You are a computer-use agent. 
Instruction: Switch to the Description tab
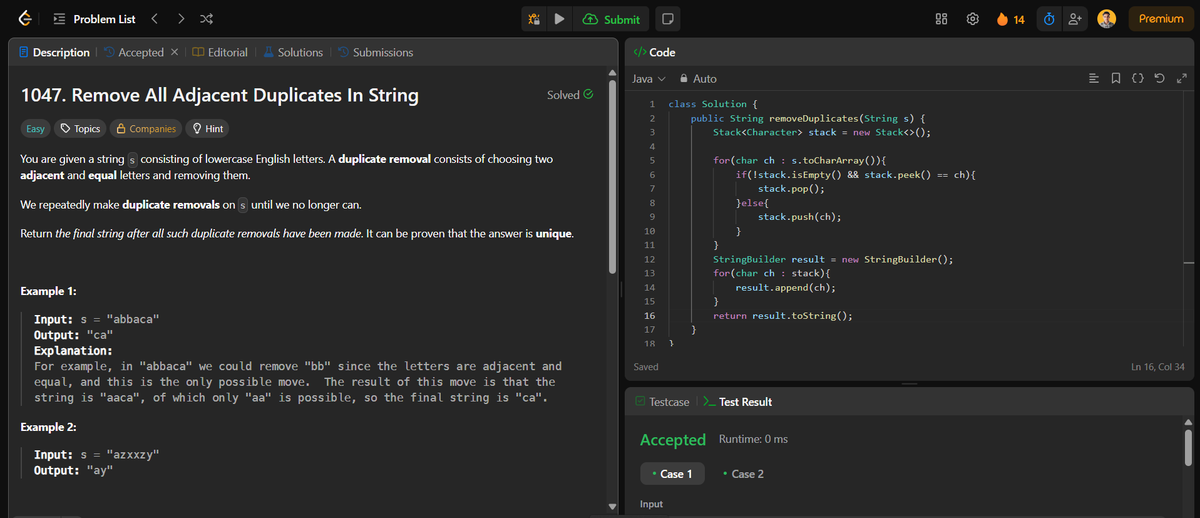[x=54, y=52]
